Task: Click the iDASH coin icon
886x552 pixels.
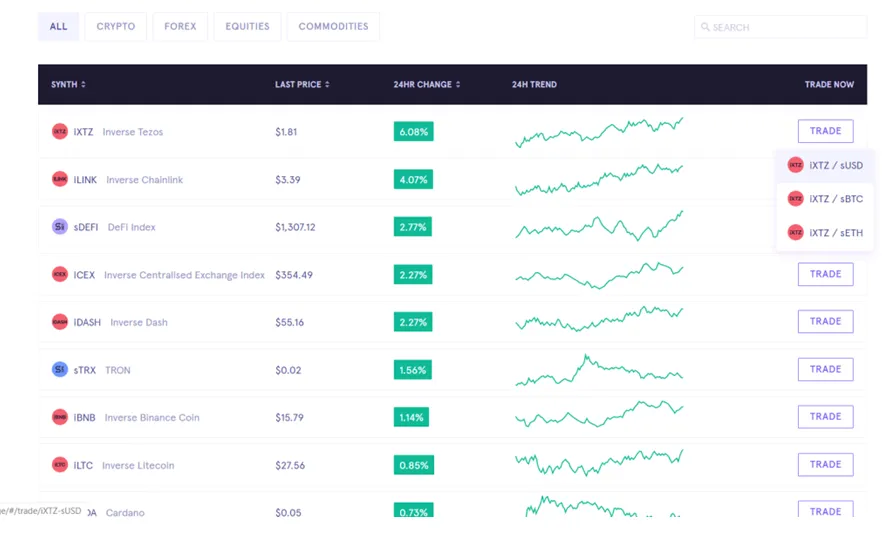Action: [x=59, y=321]
